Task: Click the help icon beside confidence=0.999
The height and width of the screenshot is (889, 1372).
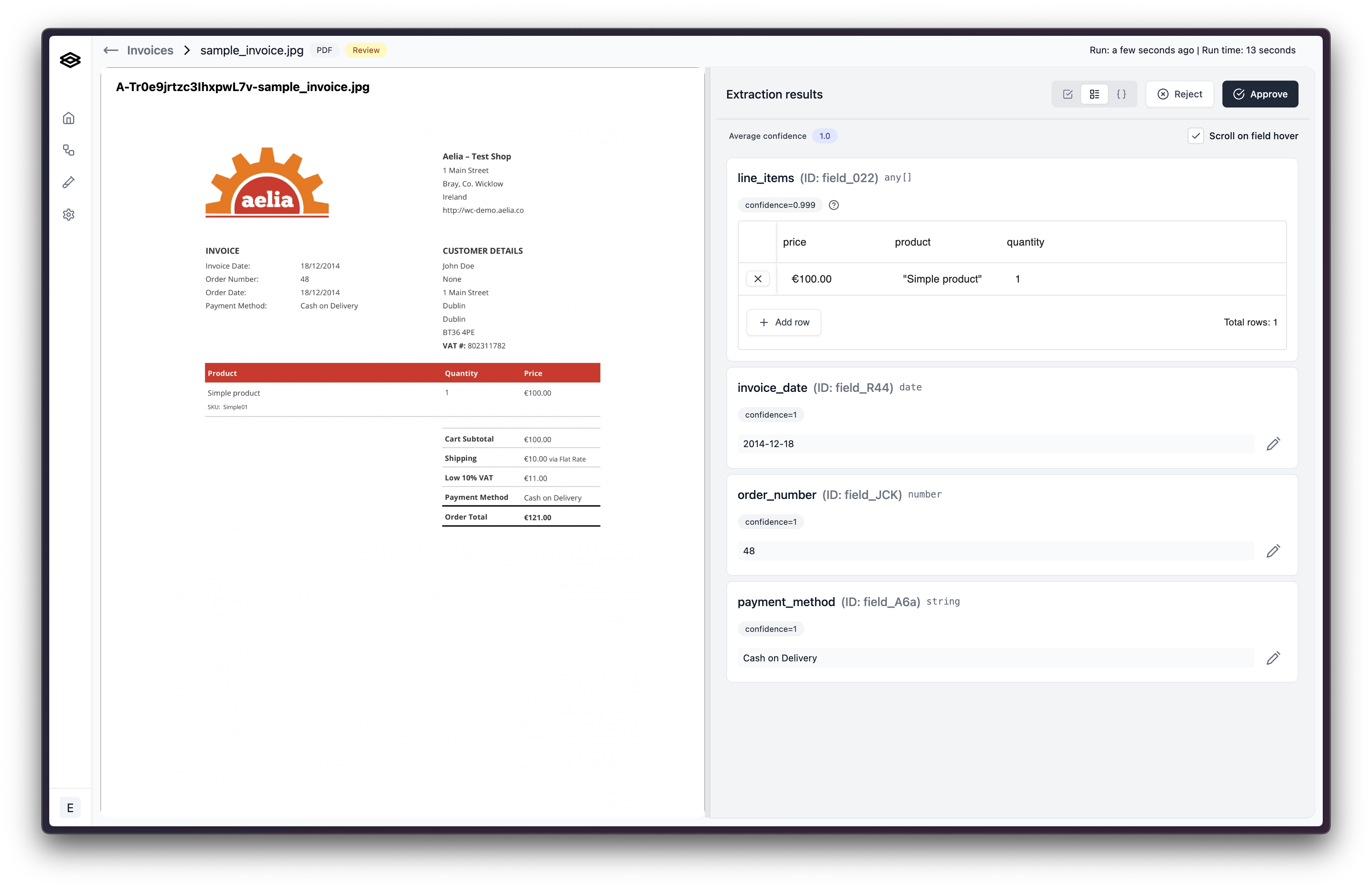Action: point(834,205)
